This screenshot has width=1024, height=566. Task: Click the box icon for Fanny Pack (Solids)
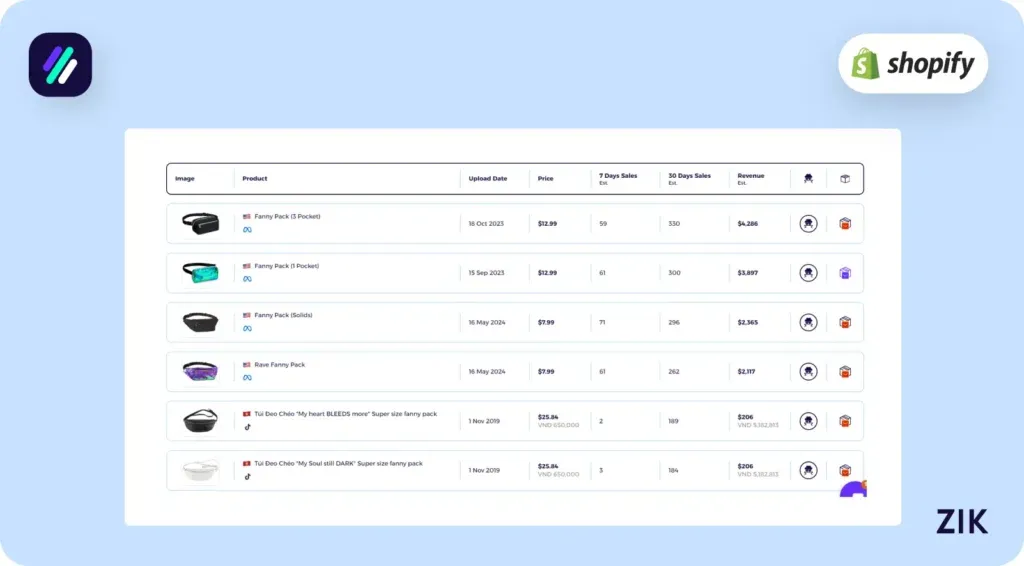(845, 322)
